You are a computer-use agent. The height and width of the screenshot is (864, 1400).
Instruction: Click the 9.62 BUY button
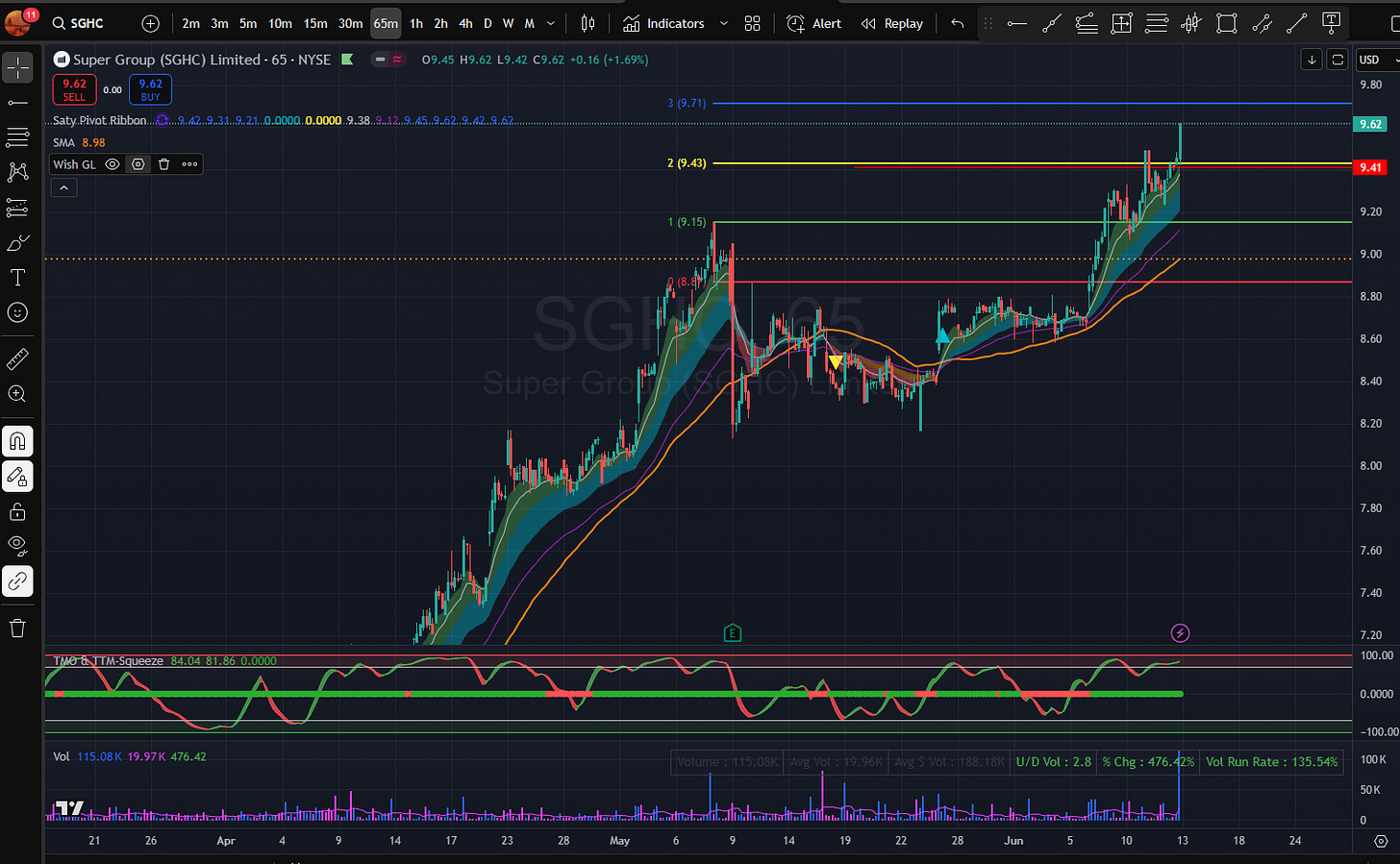pyautogui.click(x=150, y=89)
